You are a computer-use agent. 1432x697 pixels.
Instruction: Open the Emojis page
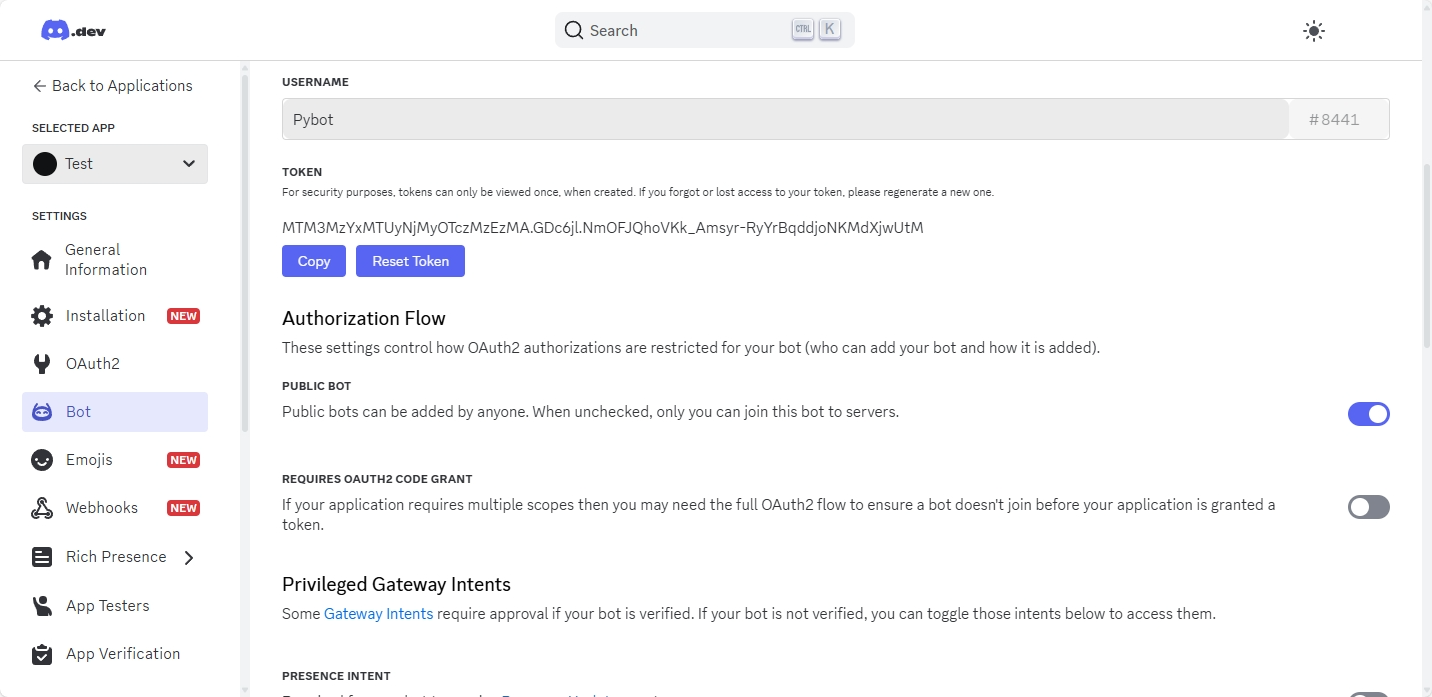115,460
